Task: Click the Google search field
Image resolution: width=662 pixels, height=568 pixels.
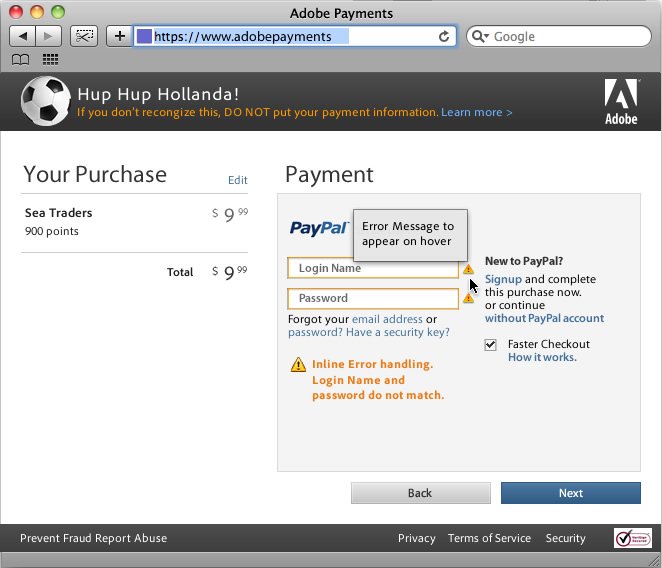Action: (559, 36)
